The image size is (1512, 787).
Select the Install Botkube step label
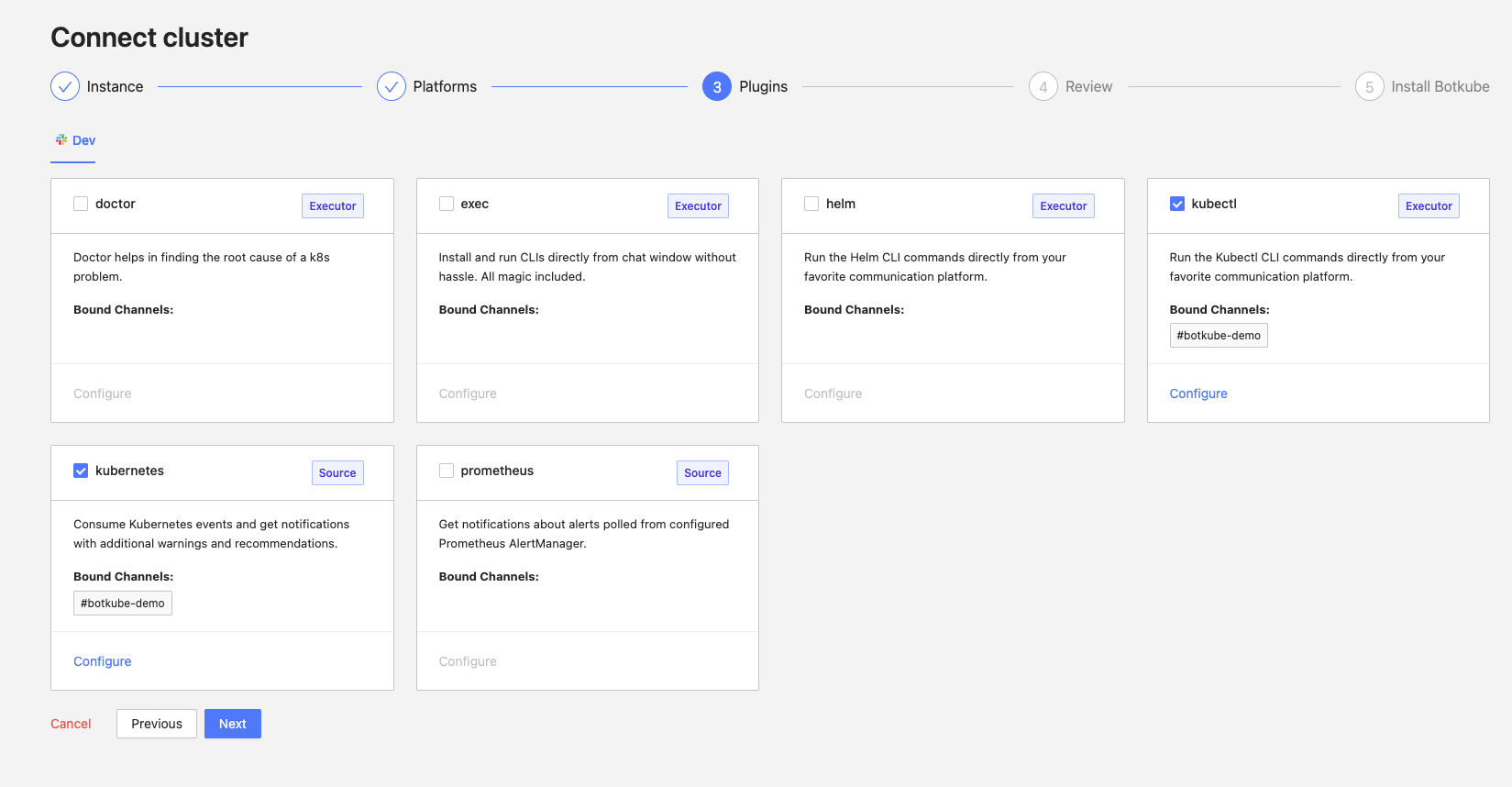(x=1440, y=86)
